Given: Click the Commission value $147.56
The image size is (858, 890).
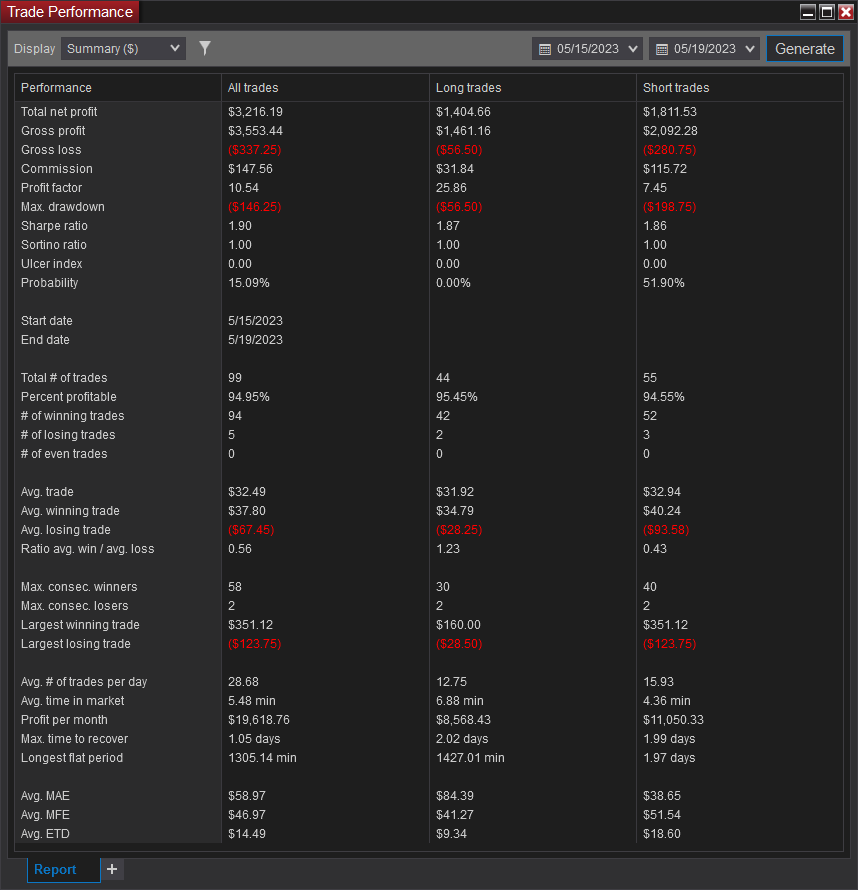Looking at the screenshot, I should pyautogui.click(x=250, y=169).
